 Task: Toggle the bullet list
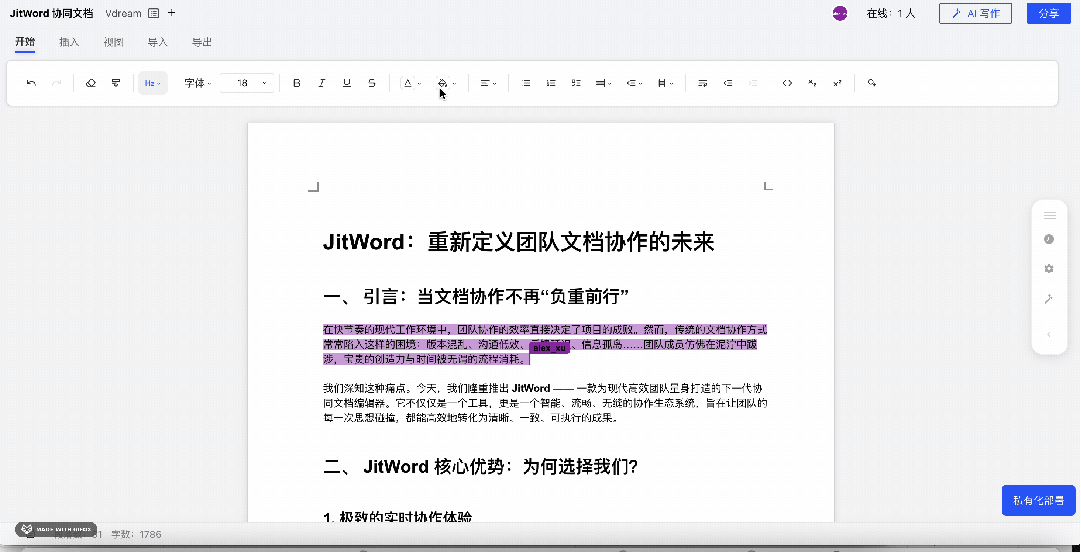point(527,83)
